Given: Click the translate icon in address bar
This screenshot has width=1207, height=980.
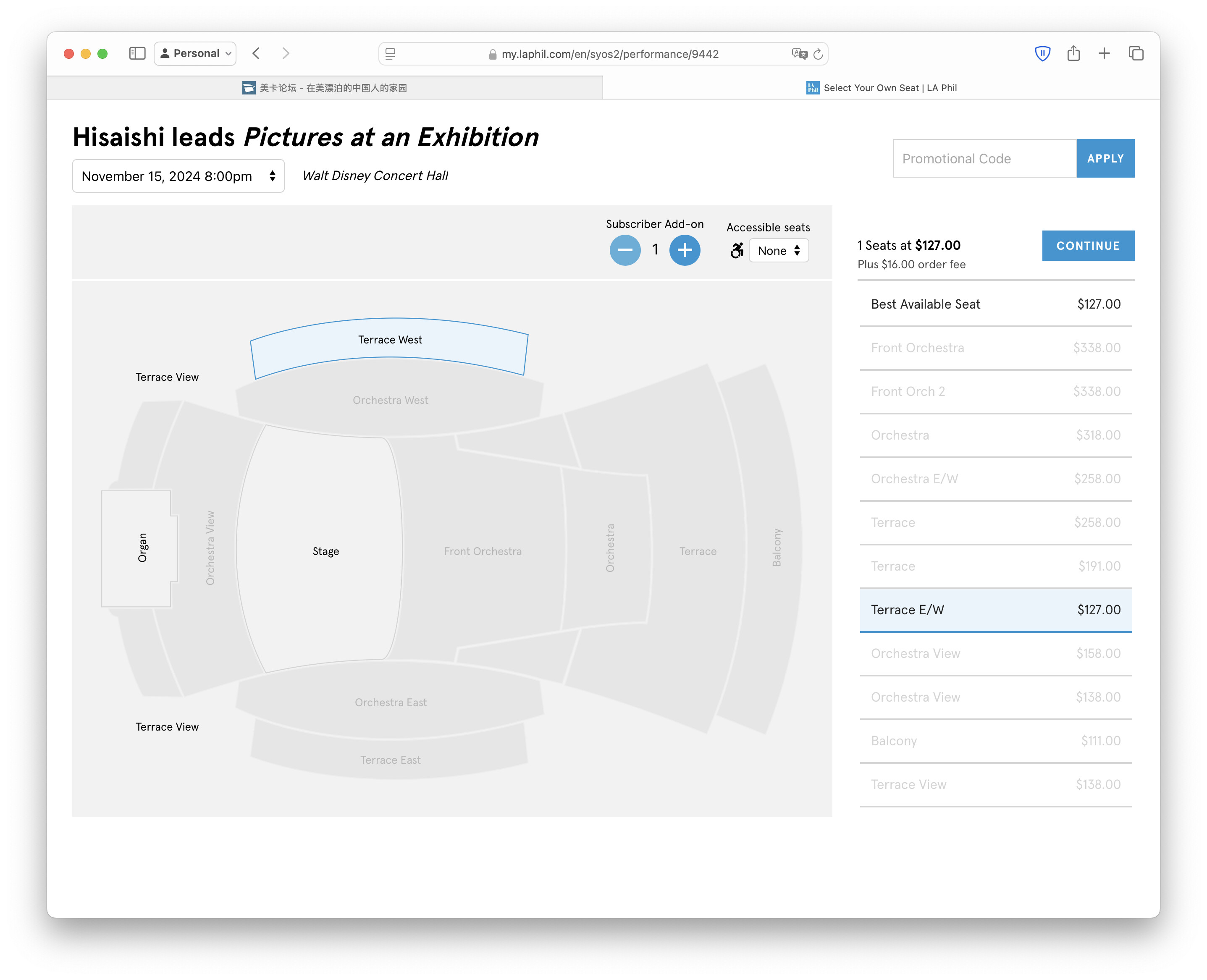Looking at the screenshot, I should tap(799, 54).
